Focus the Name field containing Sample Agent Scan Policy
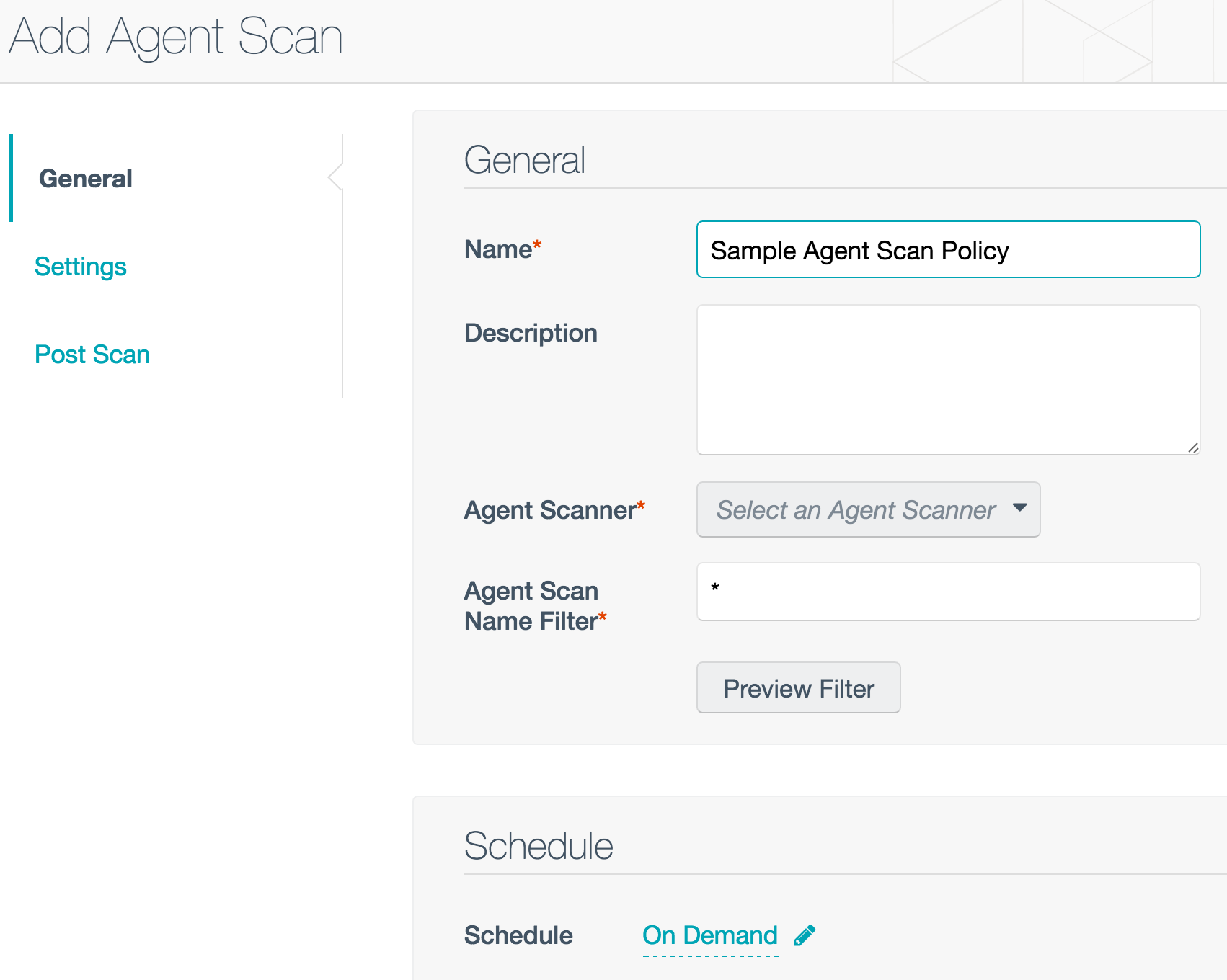 click(947, 250)
